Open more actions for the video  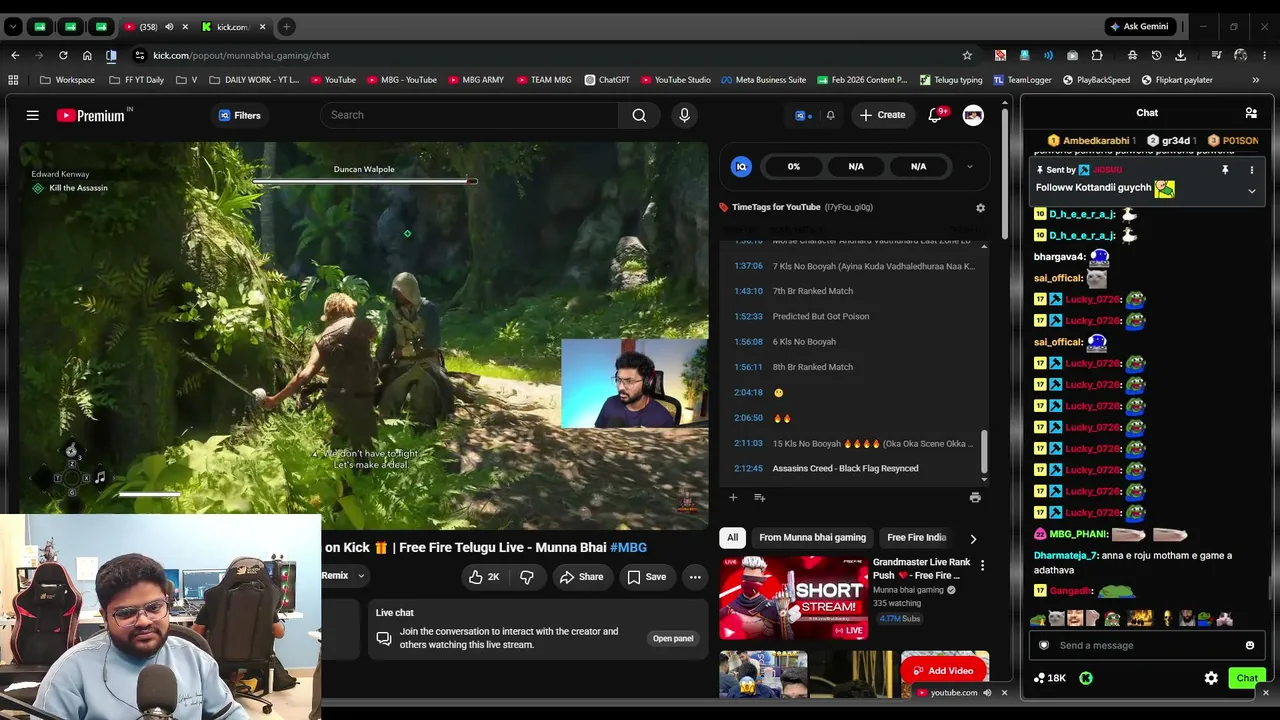[695, 576]
